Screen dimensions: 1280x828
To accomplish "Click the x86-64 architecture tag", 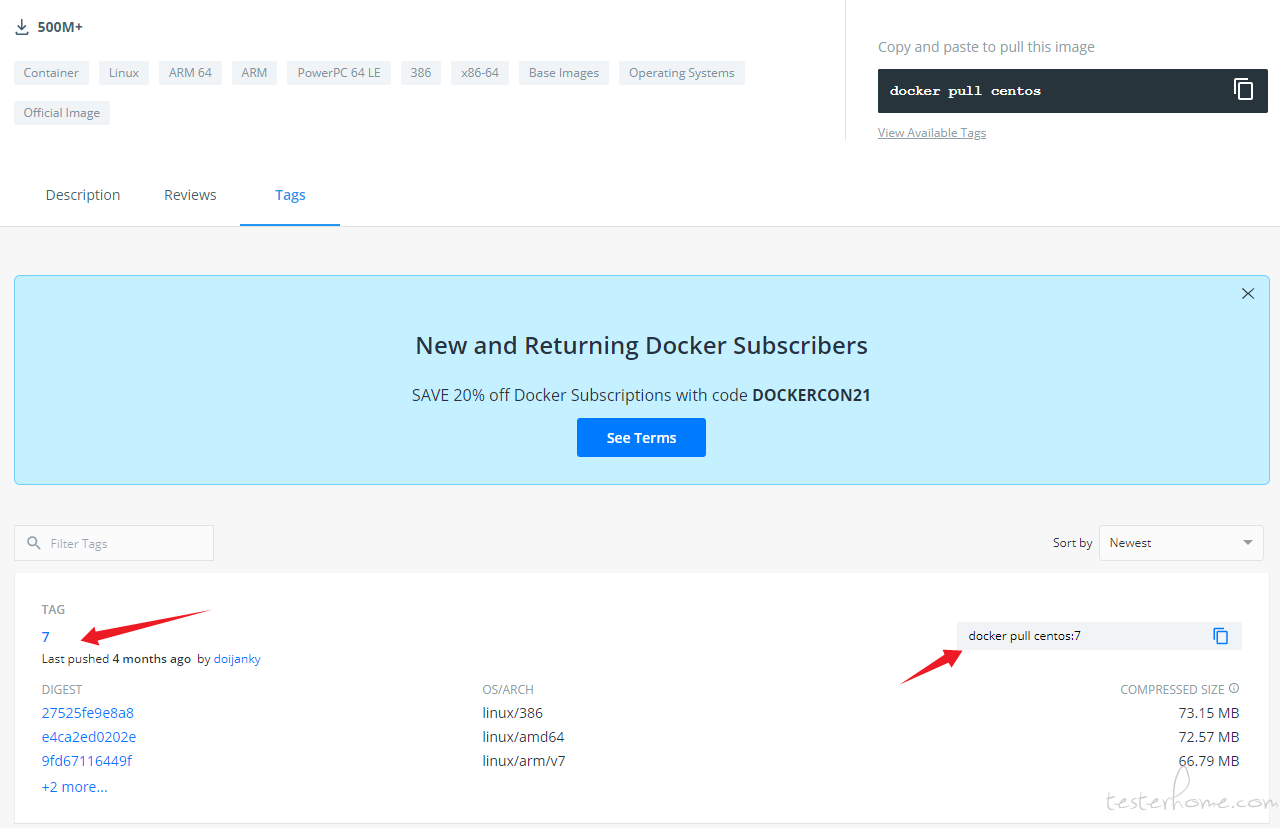I will 480,73.
